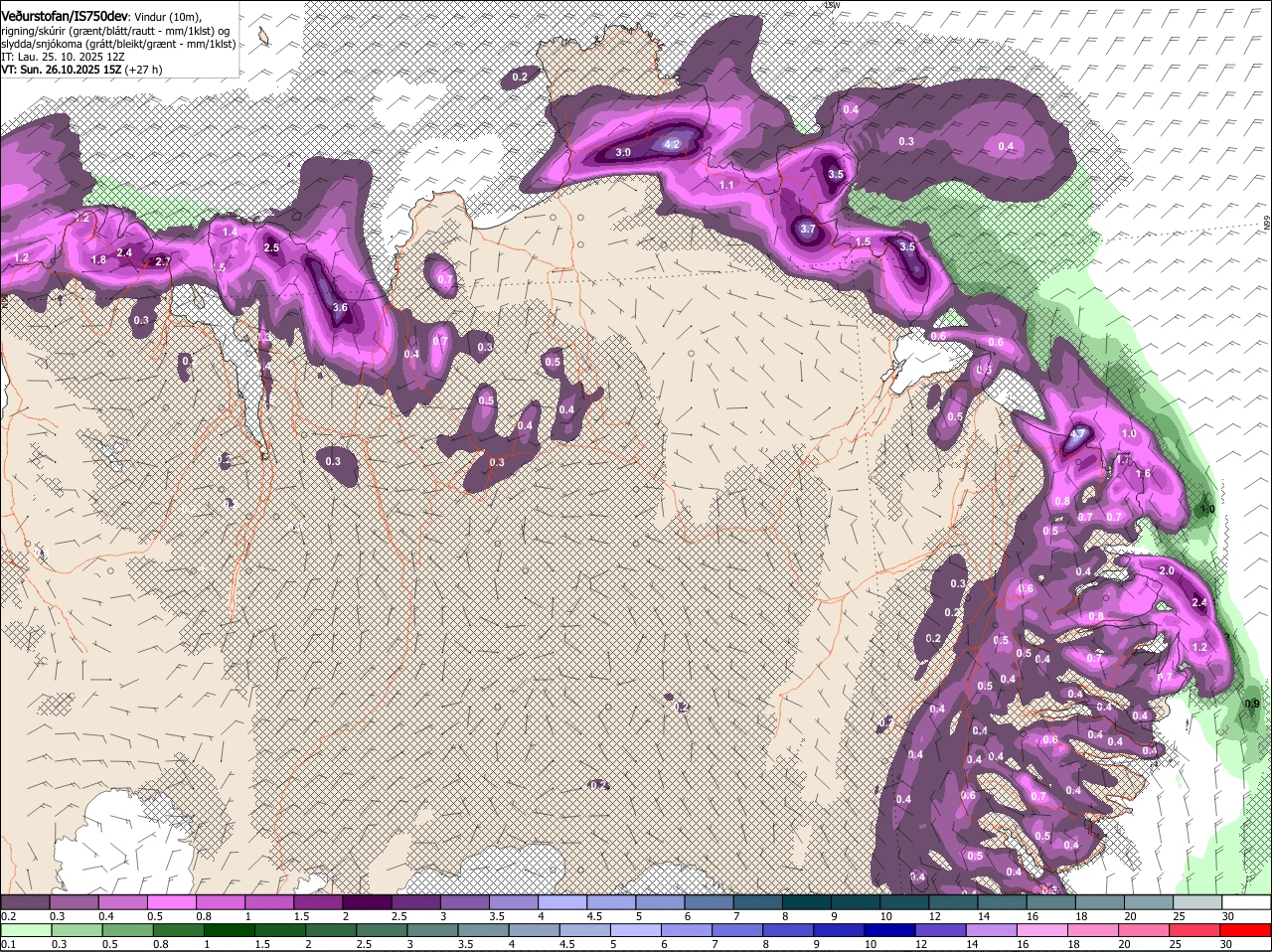
Task: Click the 'slydda/snjókoma' legend description line
Action: click(x=118, y=44)
